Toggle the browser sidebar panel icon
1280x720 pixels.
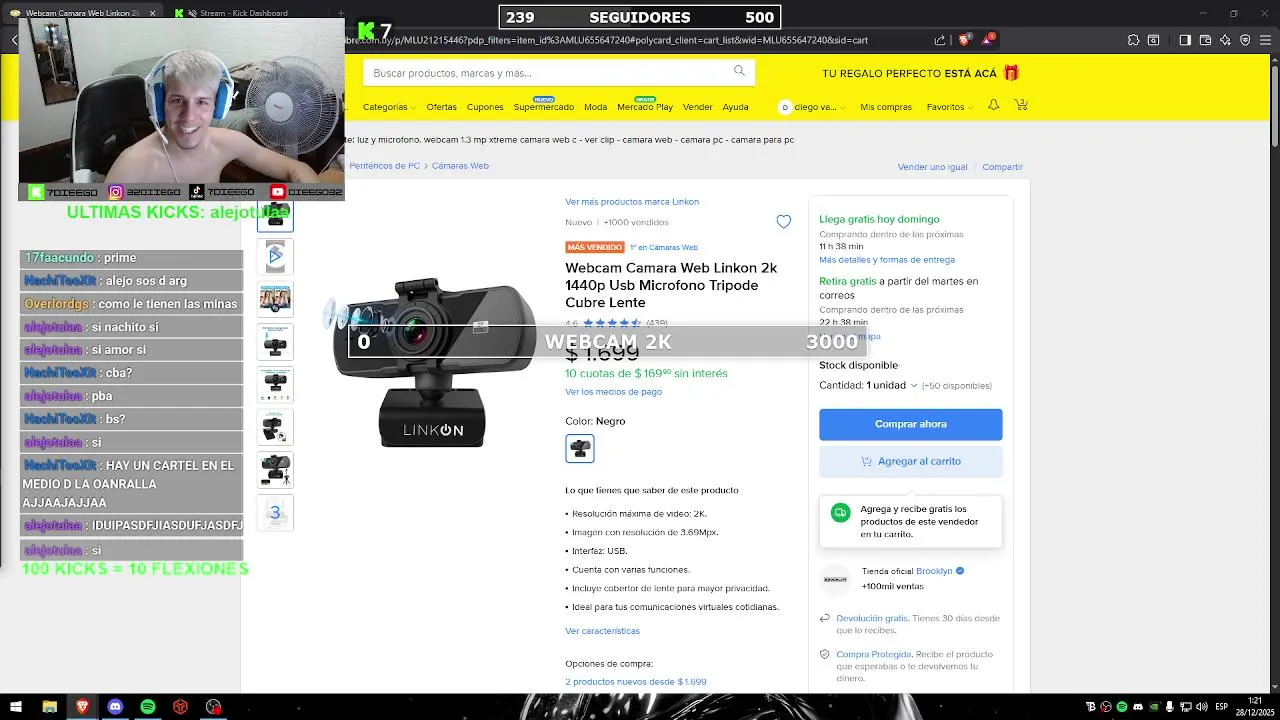coord(1185,40)
